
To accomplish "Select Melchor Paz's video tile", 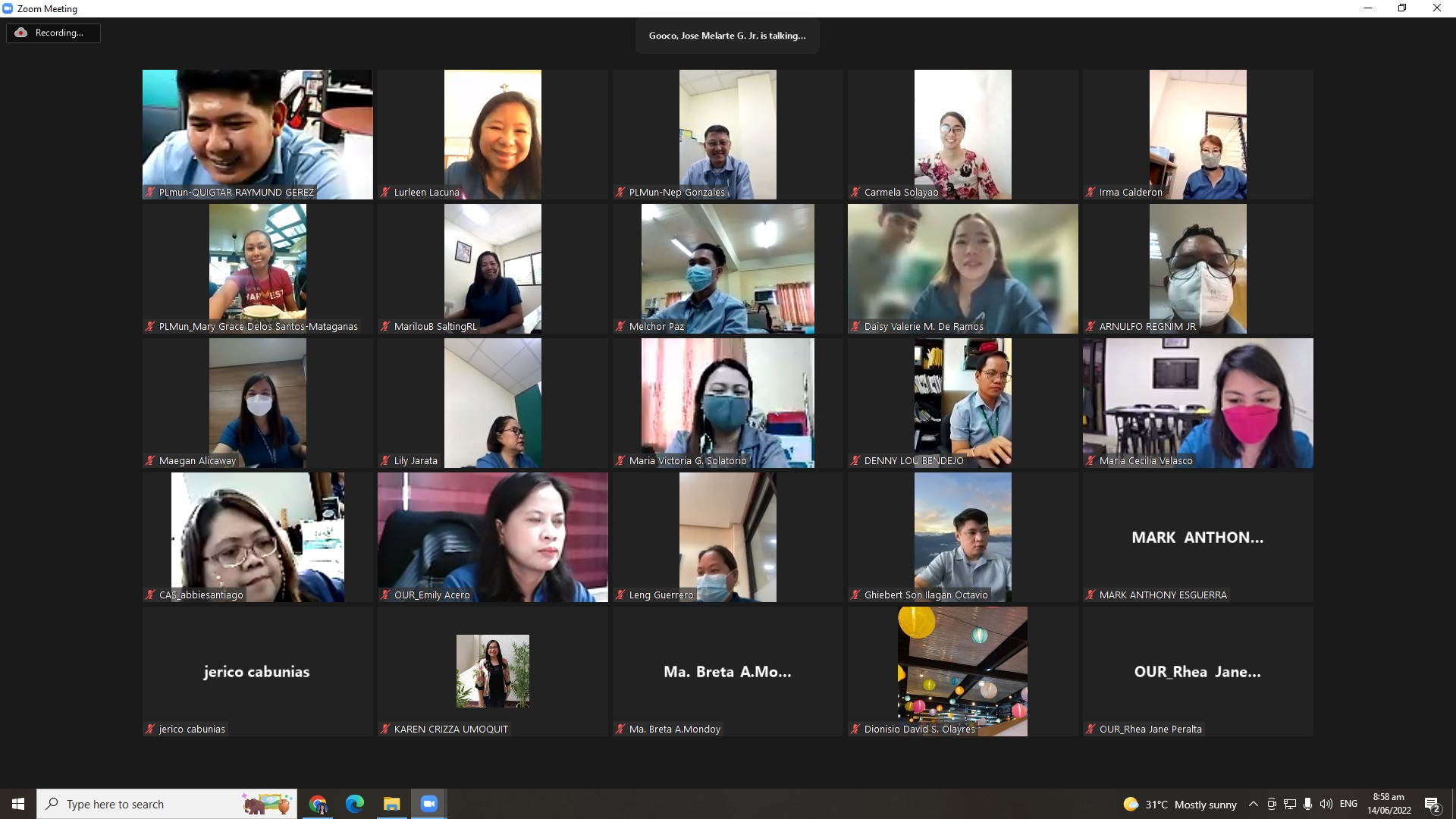I will coord(728,268).
